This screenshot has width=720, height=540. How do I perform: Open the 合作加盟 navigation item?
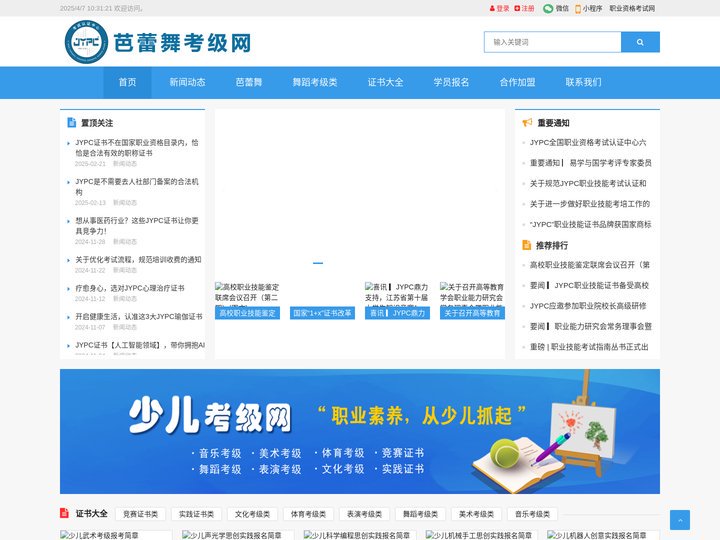coord(518,82)
